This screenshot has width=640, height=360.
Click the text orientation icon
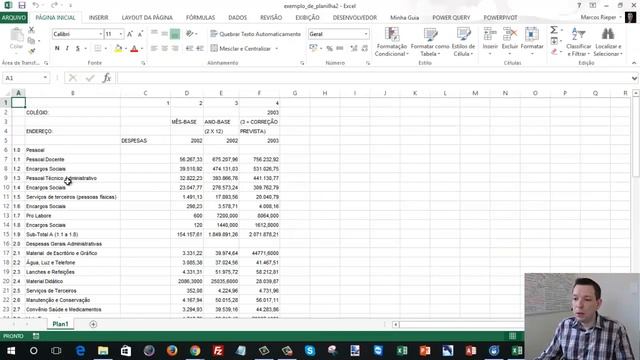point(189,34)
